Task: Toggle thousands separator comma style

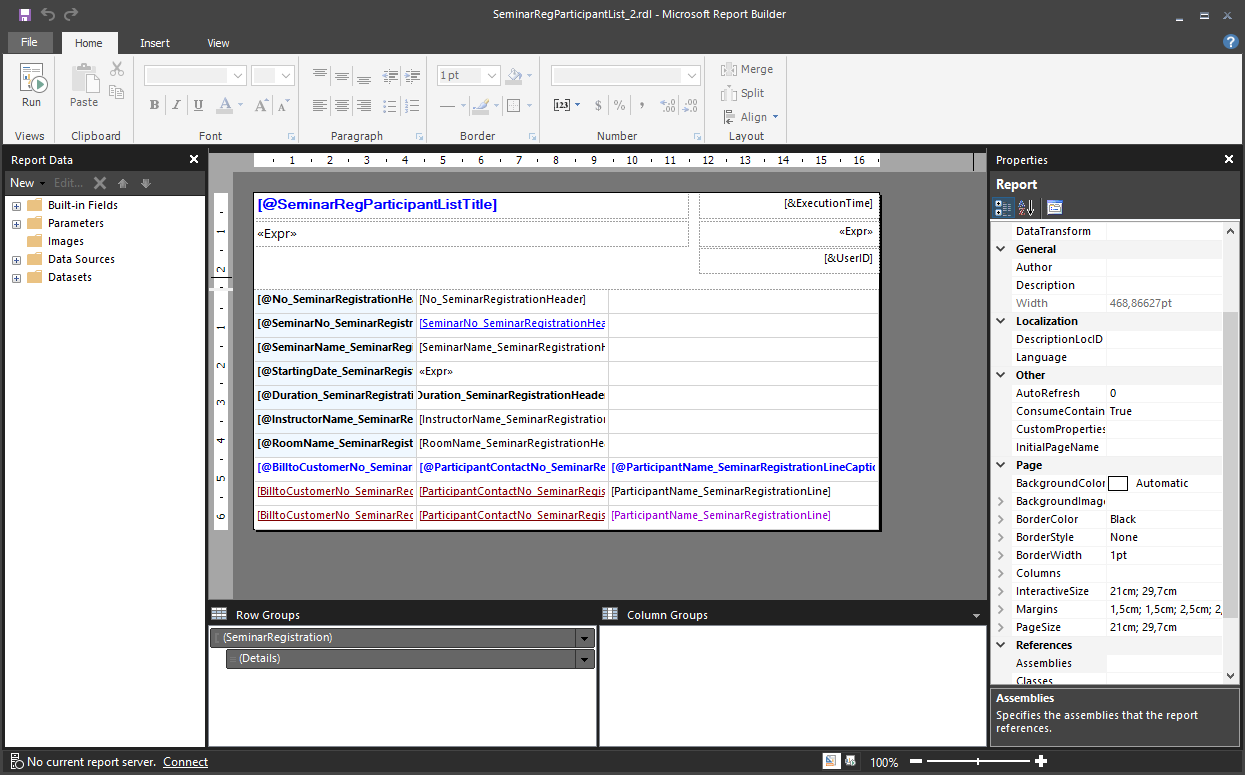Action: click(x=642, y=105)
